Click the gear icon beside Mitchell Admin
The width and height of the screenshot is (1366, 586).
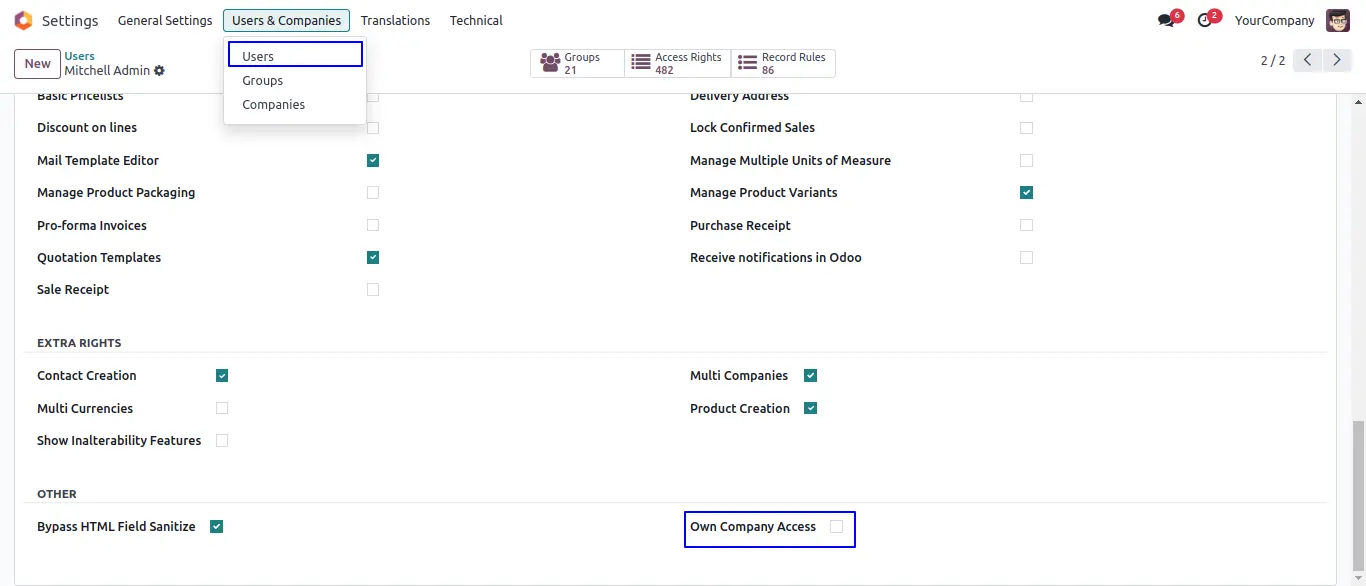click(160, 71)
